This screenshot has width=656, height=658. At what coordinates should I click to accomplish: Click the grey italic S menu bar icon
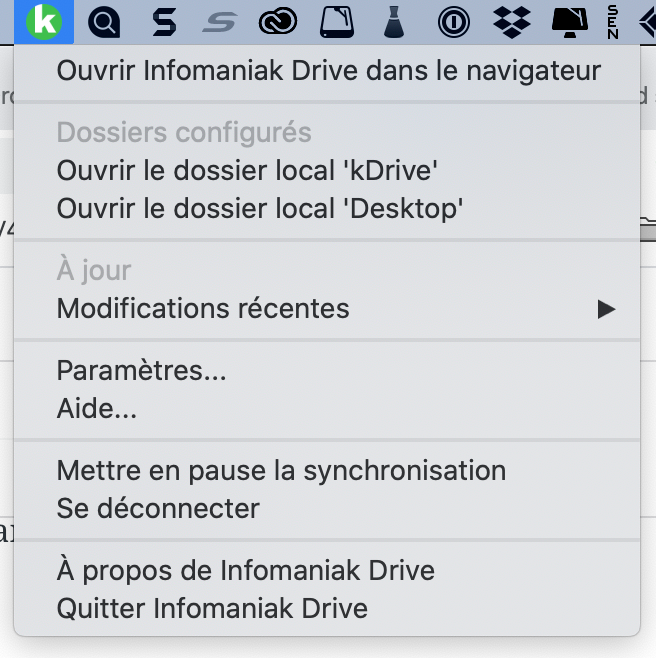coord(220,22)
